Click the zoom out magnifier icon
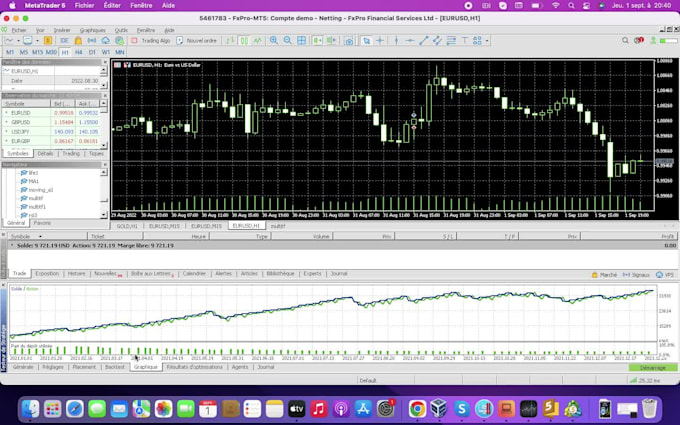This screenshot has height=425, width=680. click(287, 40)
